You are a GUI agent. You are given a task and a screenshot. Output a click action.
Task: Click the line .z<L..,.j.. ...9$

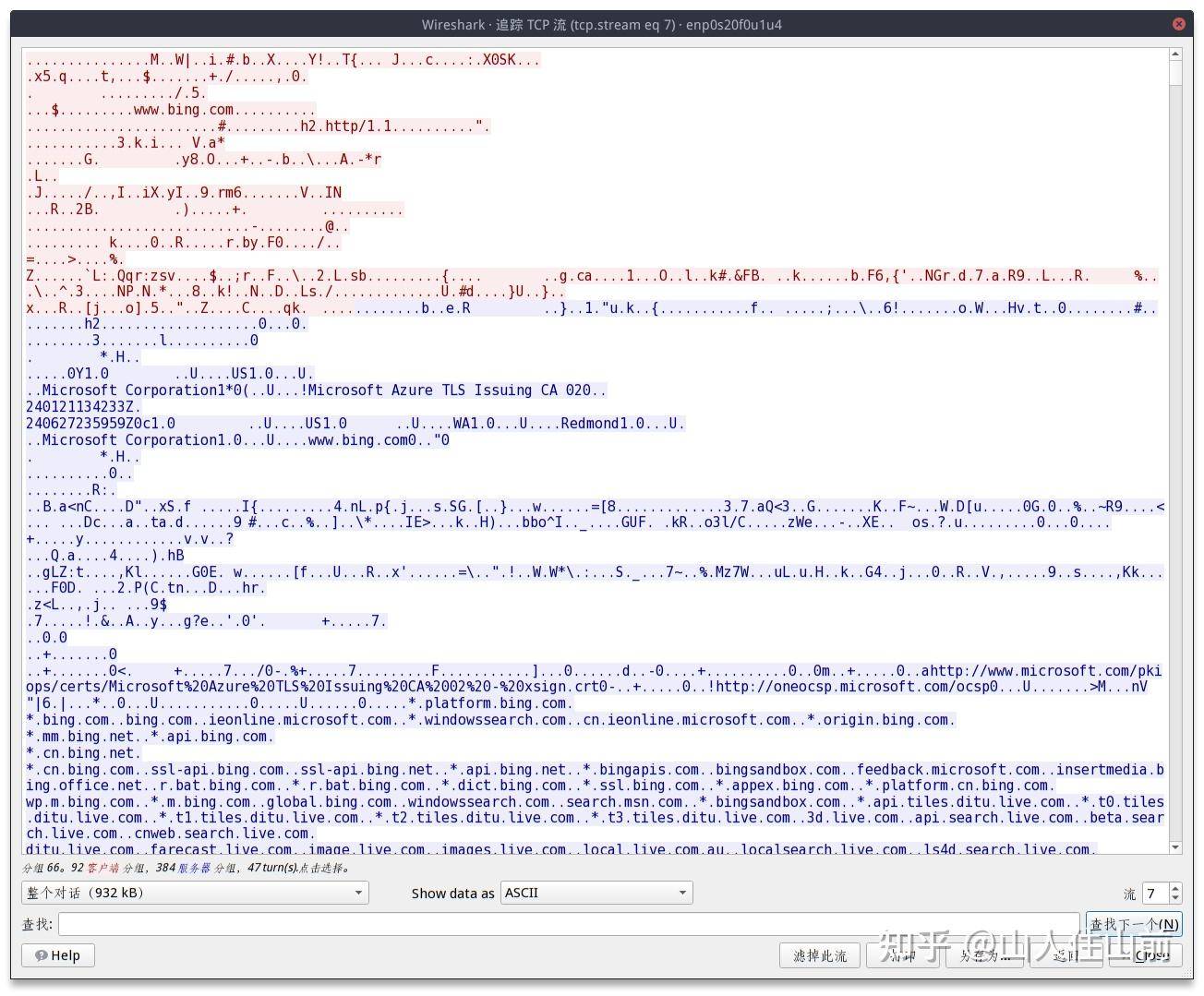click(97, 605)
